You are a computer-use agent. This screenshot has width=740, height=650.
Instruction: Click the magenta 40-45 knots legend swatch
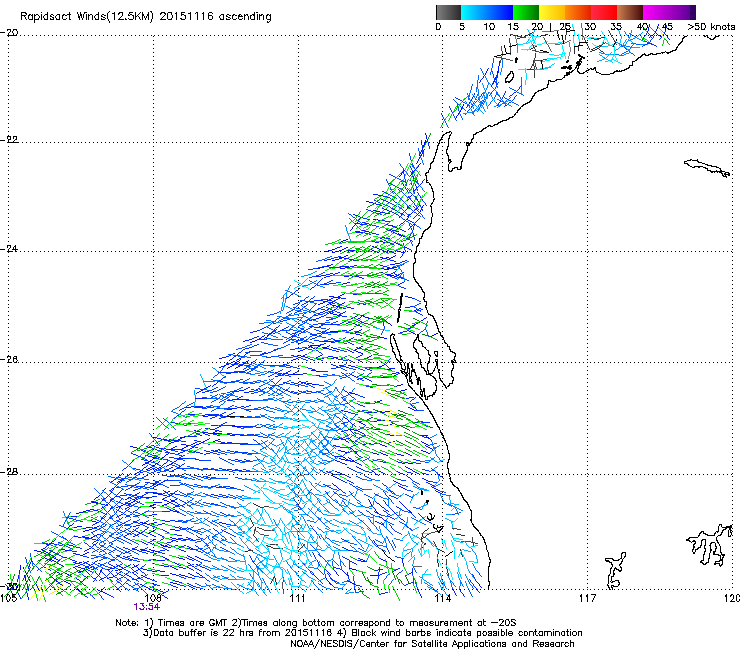tap(656, 12)
